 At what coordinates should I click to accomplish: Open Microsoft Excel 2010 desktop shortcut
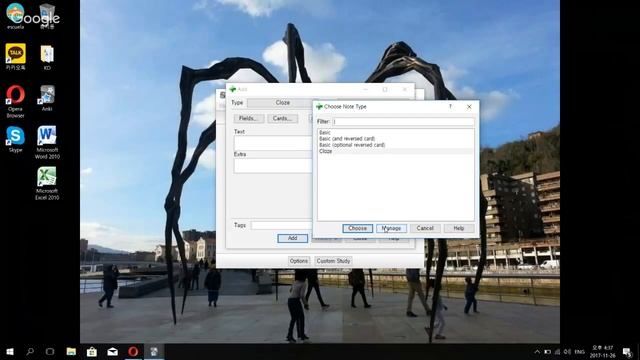point(47,183)
